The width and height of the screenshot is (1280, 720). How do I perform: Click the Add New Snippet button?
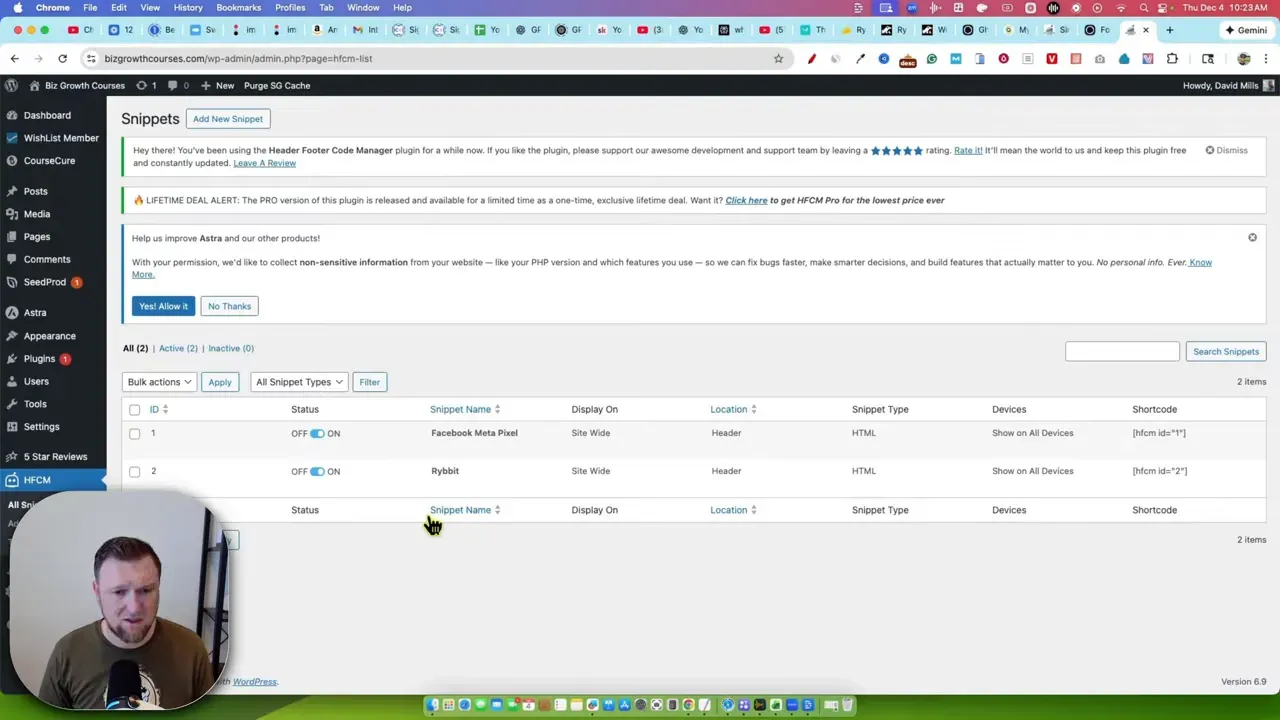tap(227, 119)
